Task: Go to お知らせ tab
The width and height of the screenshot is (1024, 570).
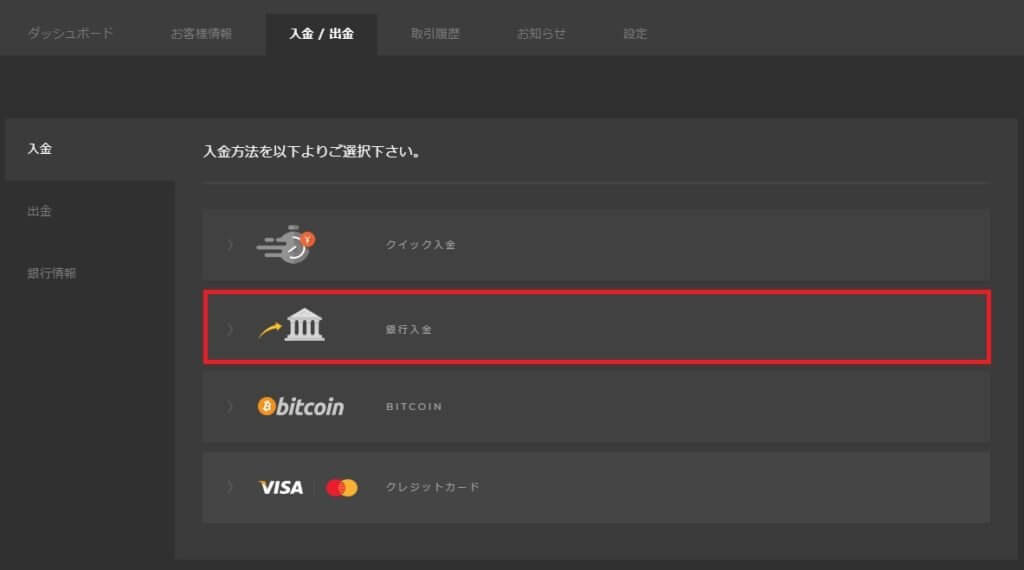Action: tap(541, 33)
